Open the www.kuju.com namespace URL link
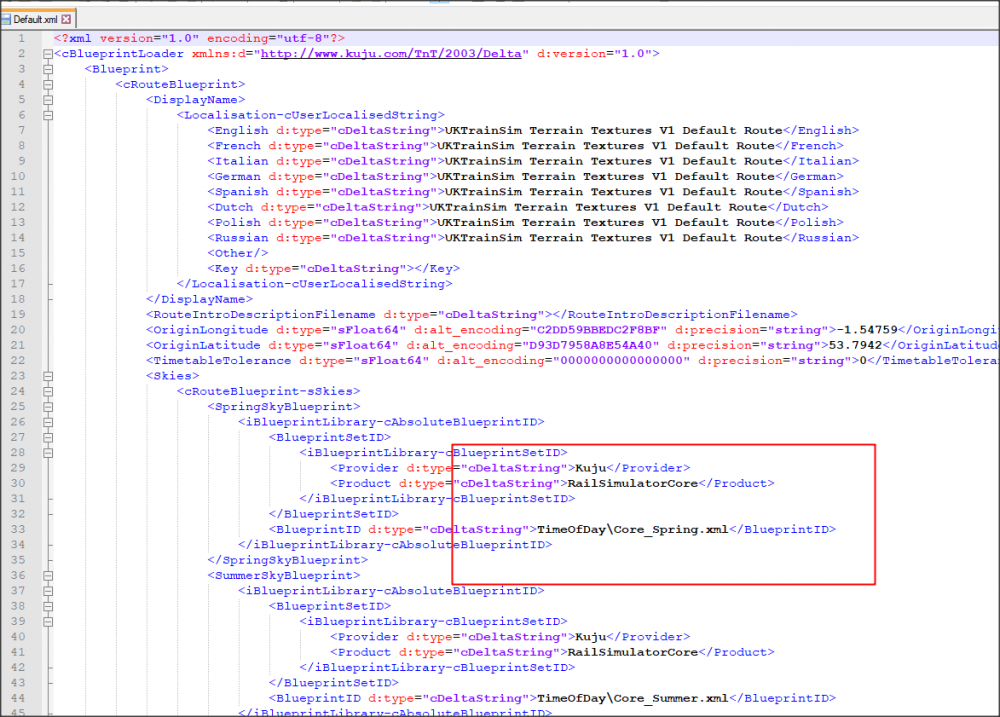Image resolution: width=1000 pixels, height=717 pixels. [x=392, y=54]
